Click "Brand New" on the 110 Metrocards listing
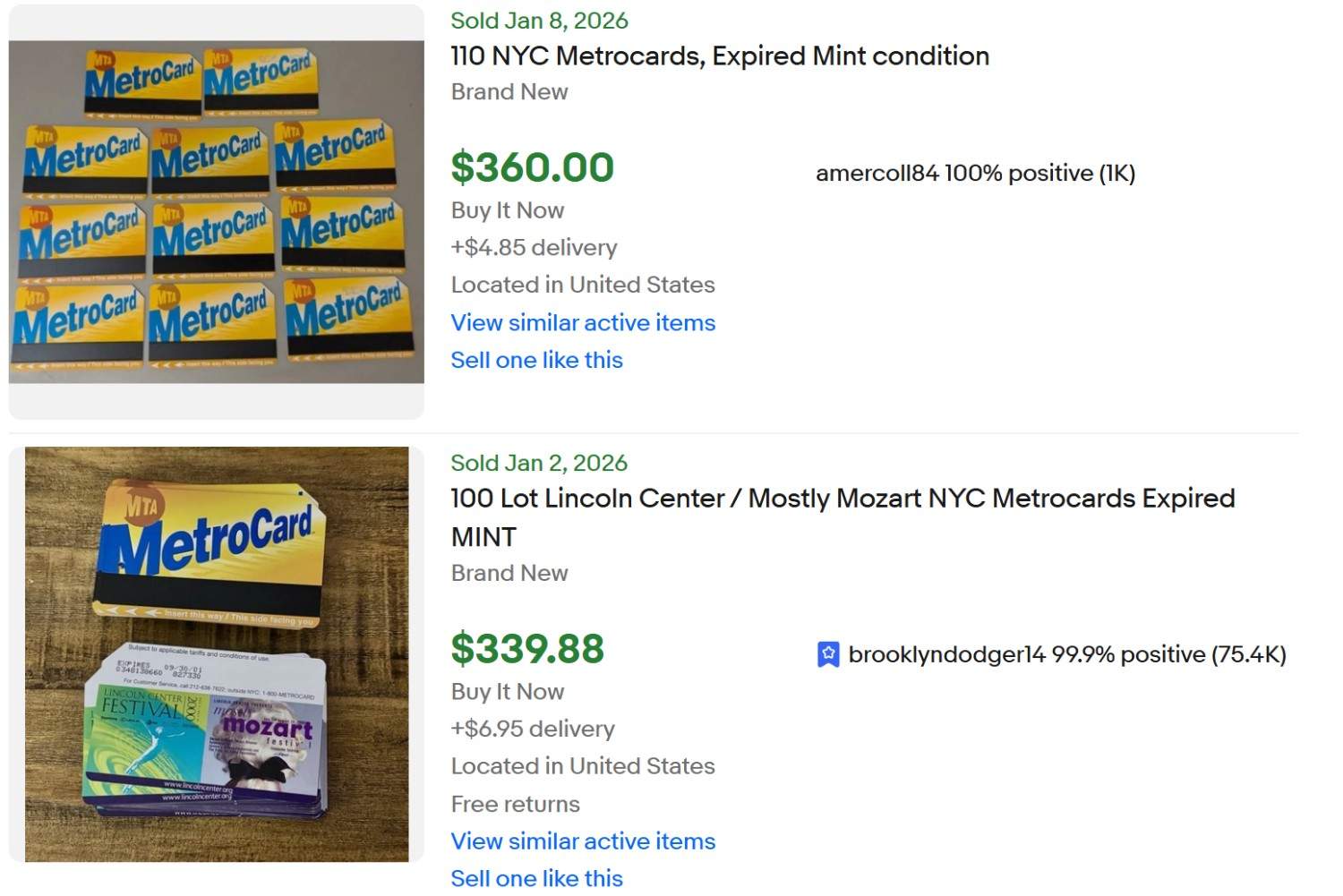The width and height of the screenshot is (1343, 896). coord(509,91)
